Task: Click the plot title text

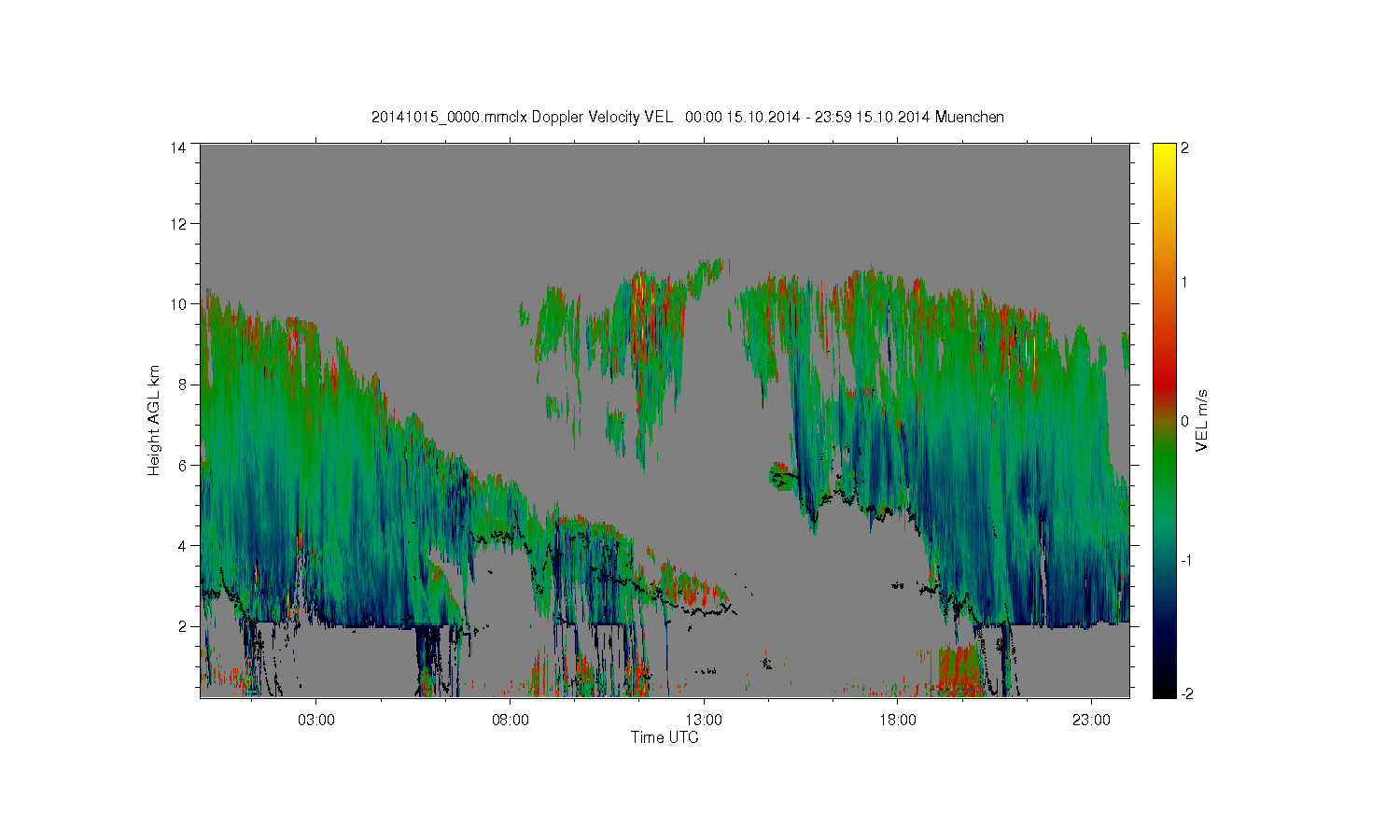Action: coord(688,117)
